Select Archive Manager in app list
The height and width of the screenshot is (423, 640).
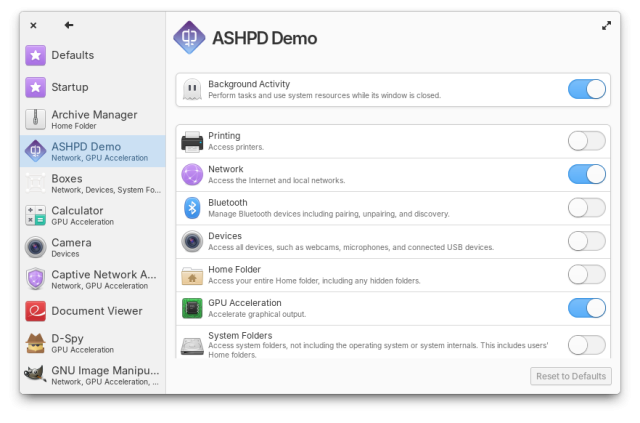(93, 119)
